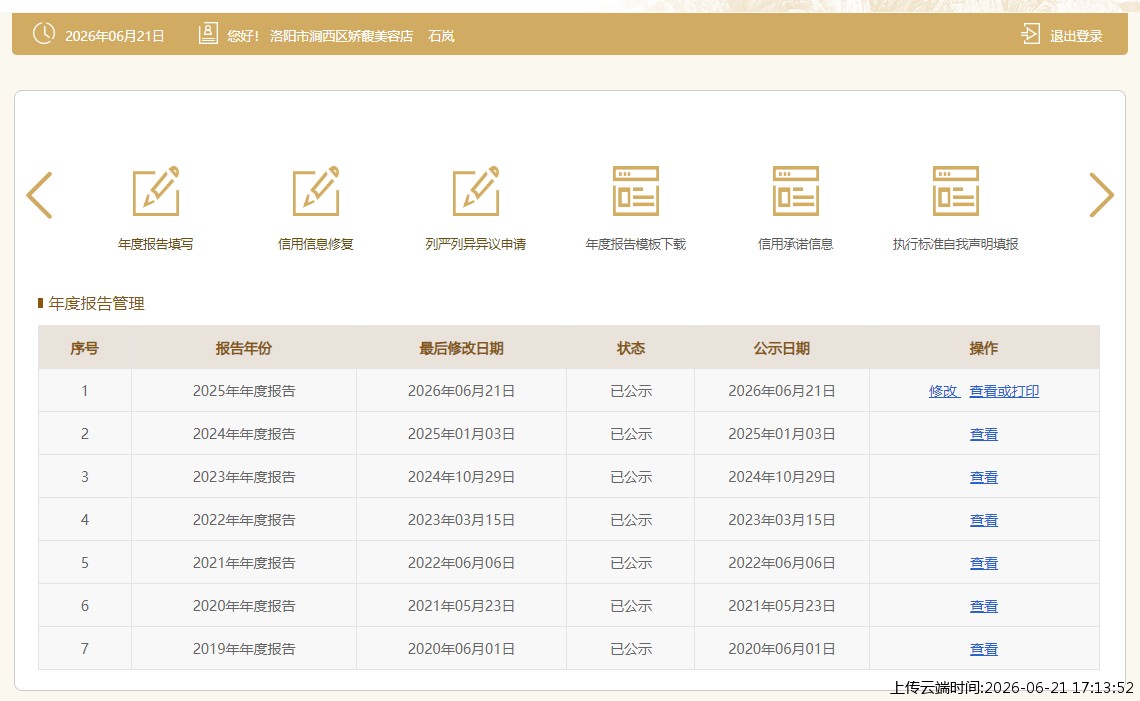Open 信用承诺信息 icon

point(795,191)
